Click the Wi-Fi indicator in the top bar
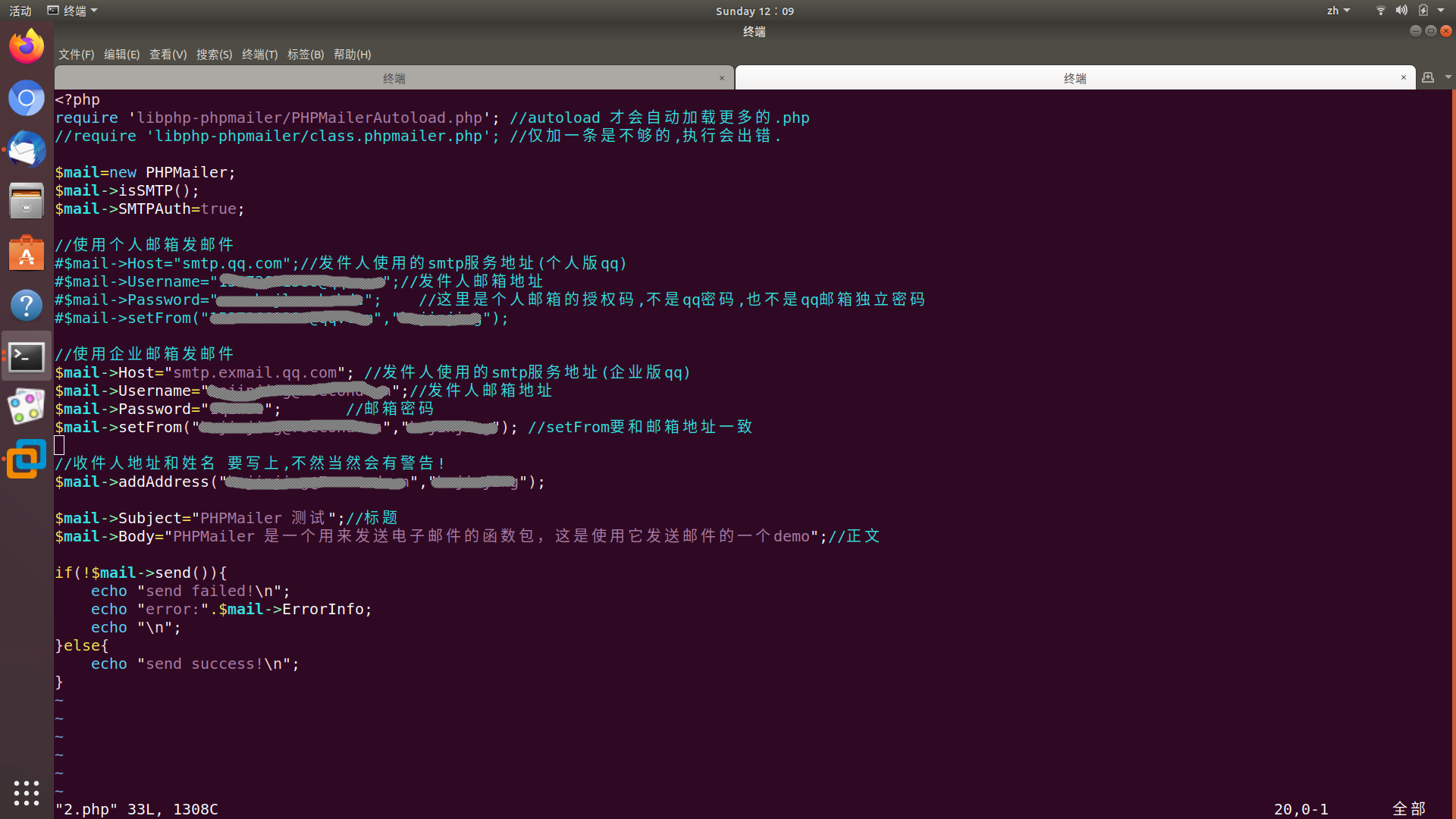Viewport: 1456px width, 819px height. (1379, 11)
